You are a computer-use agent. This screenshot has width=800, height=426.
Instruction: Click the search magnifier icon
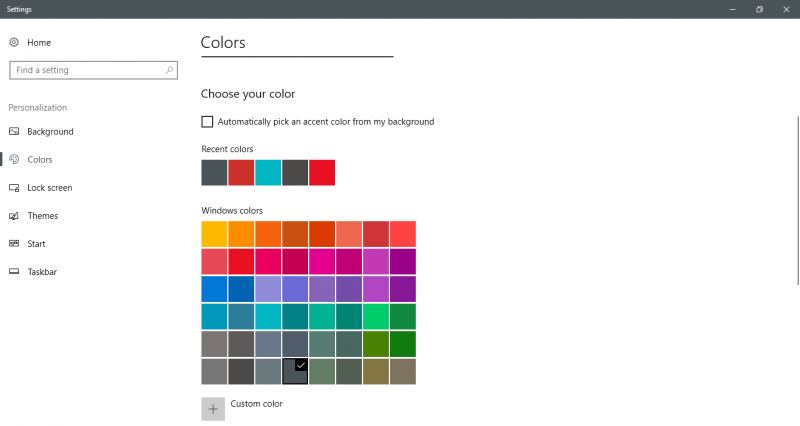170,71
